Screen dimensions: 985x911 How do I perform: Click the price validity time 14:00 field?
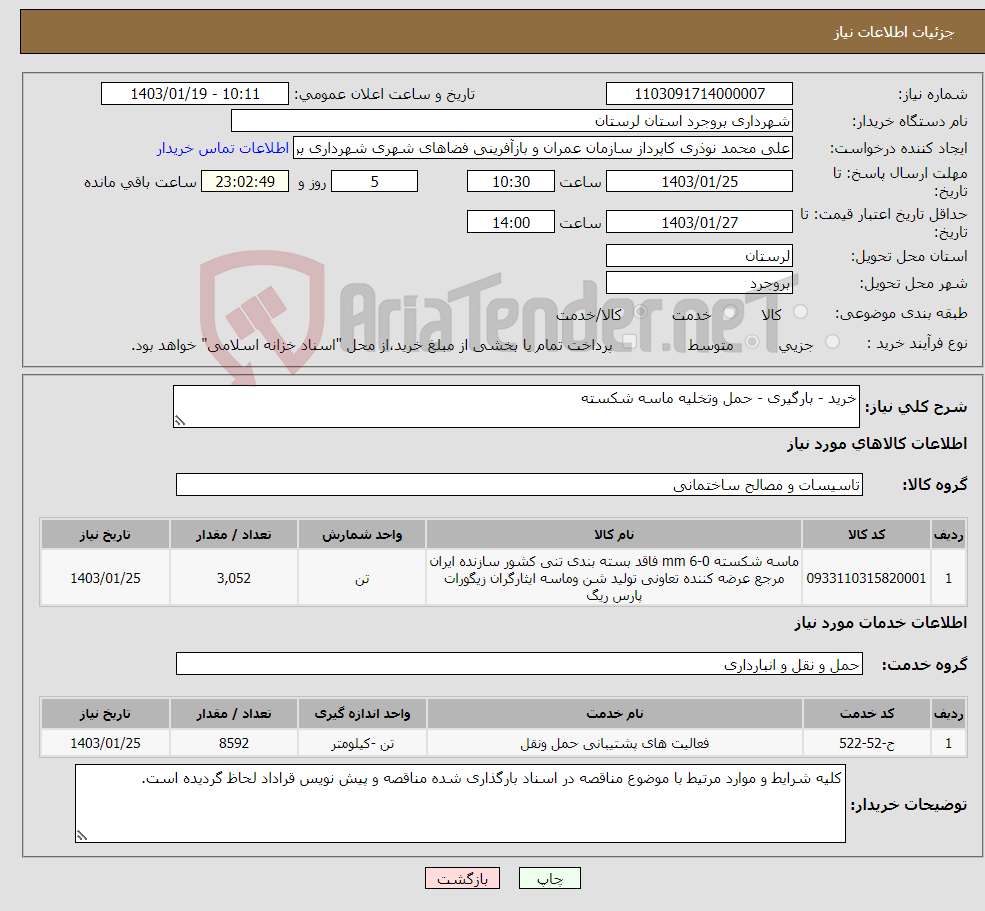click(x=511, y=222)
